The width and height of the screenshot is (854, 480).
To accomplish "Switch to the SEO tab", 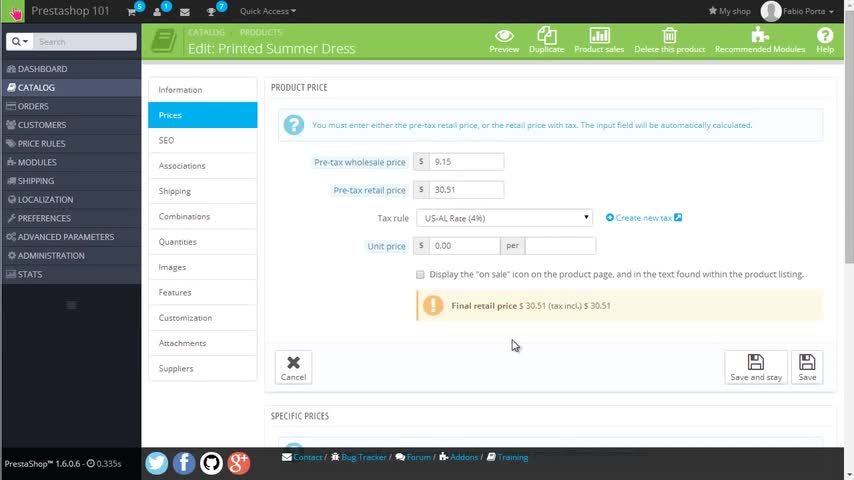I will tap(203, 141).
